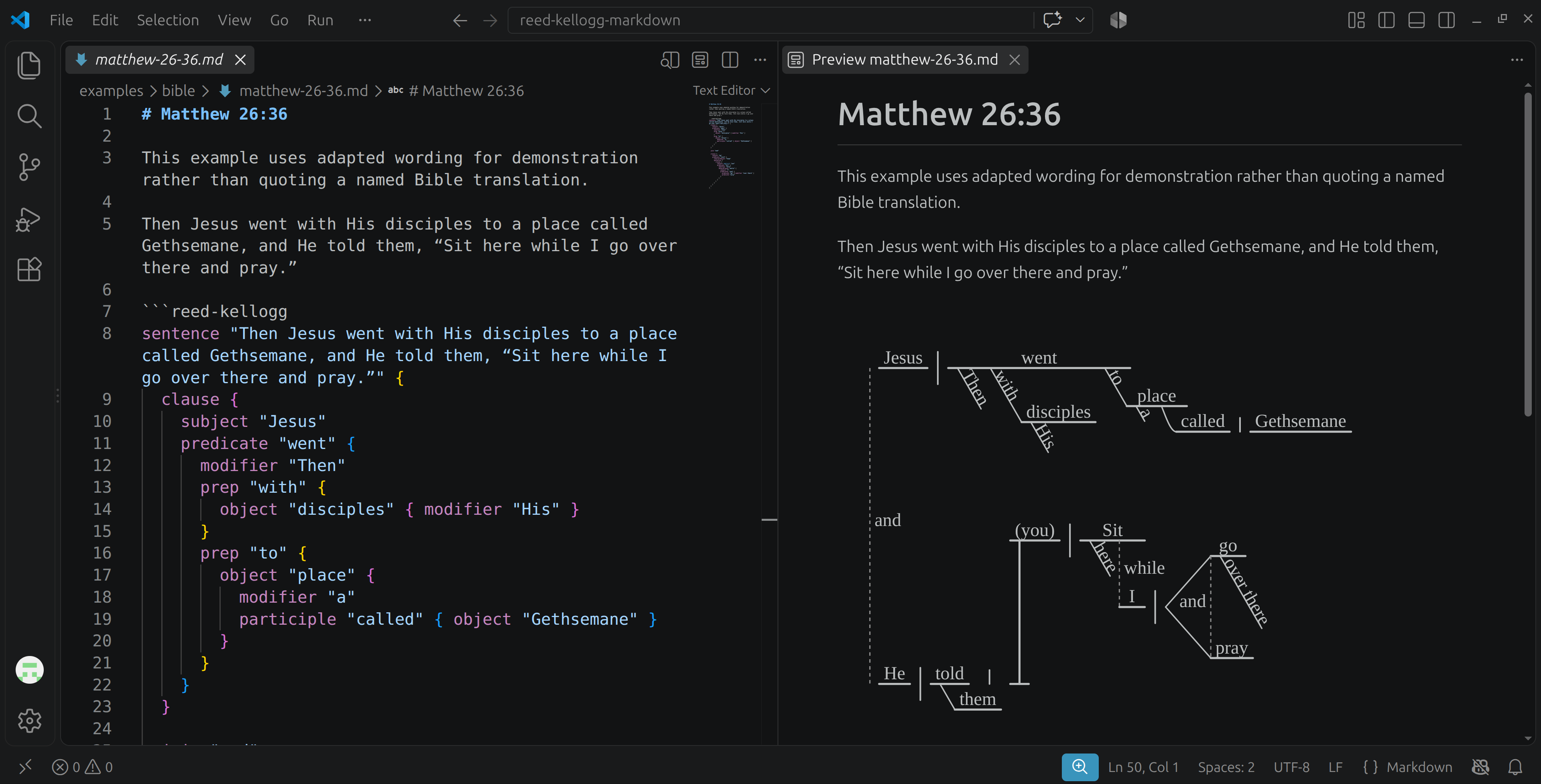Click the Copilot status icon
1541x784 pixels.
click(x=1480, y=767)
